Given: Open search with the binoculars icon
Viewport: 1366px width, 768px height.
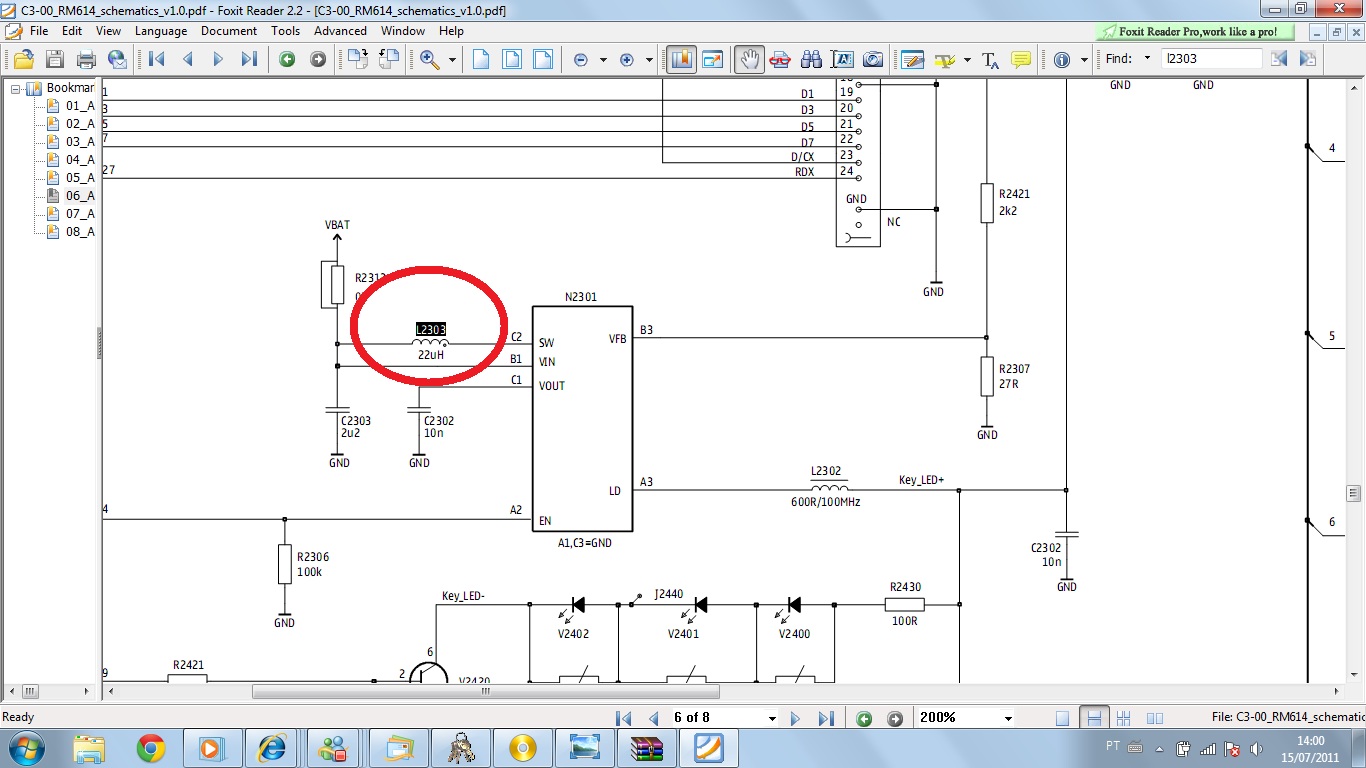Looking at the screenshot, I should click(811, 59).
